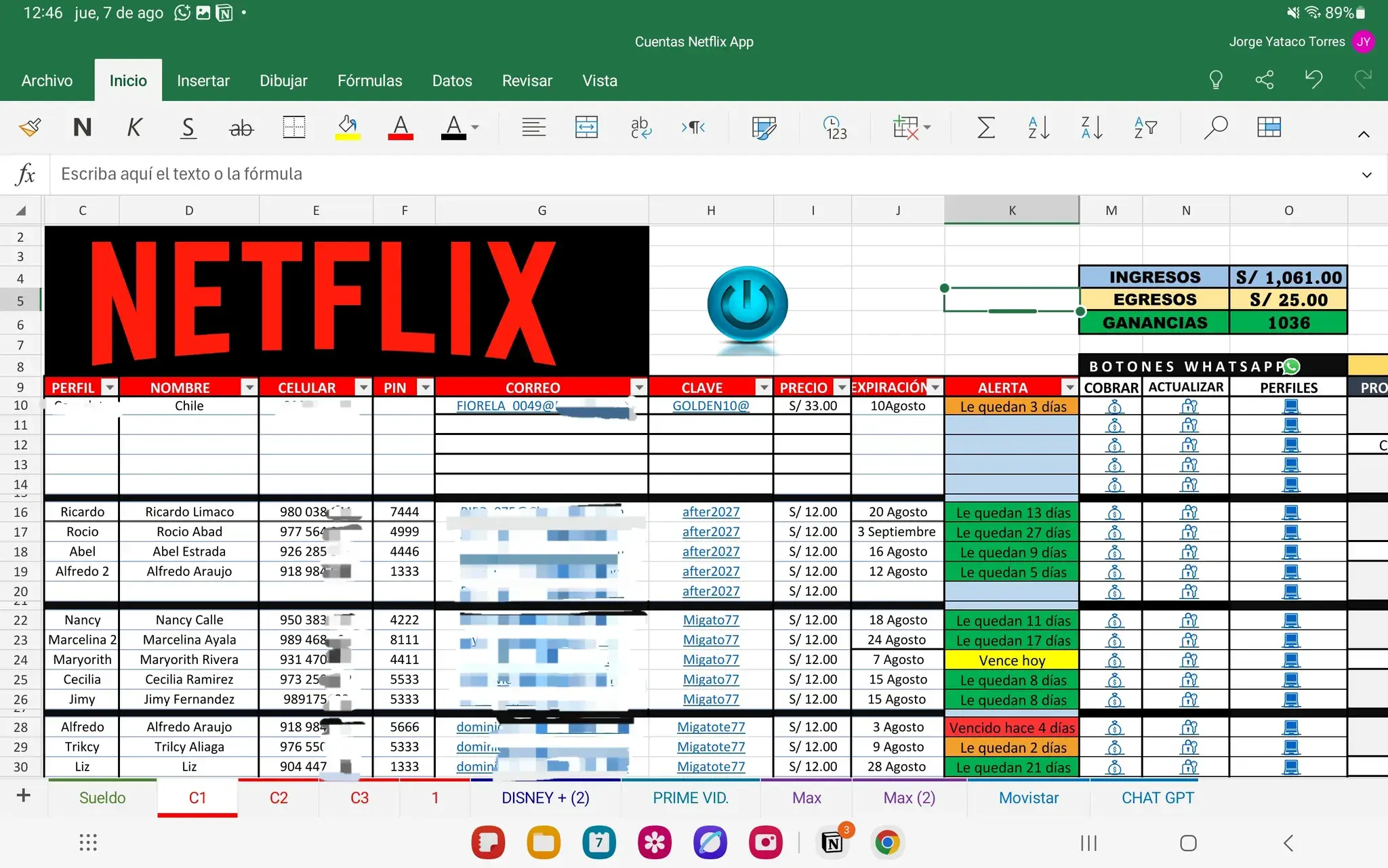The height and width of the screenshot is (868, 1388).
Task: Apply strikethrough formatting from the ribbon
Action: click(x=241, y=127)
